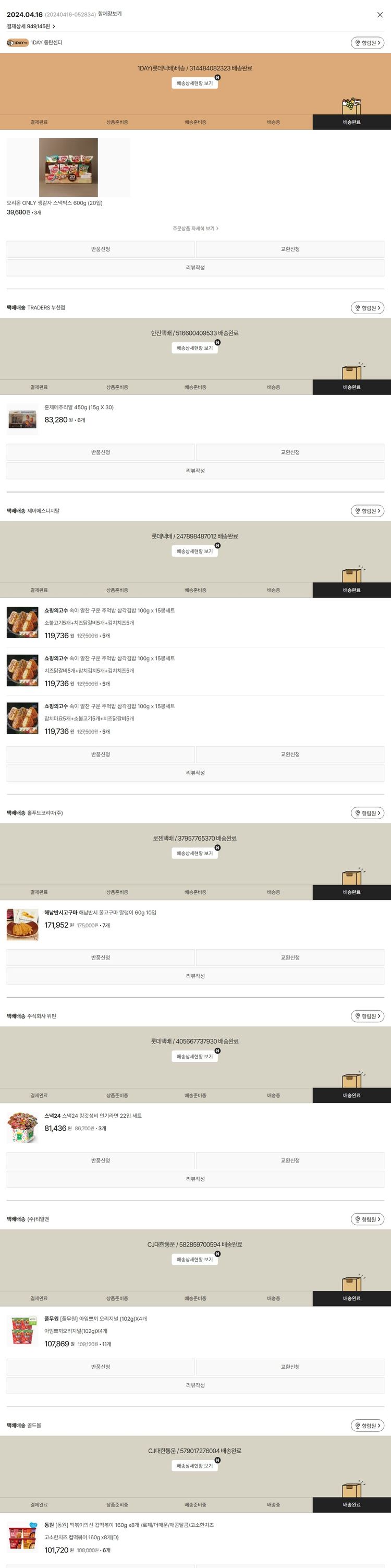Request exchange for 훈제메추리알 order
The image size is (391, 1568).
(x=290, y=452)
